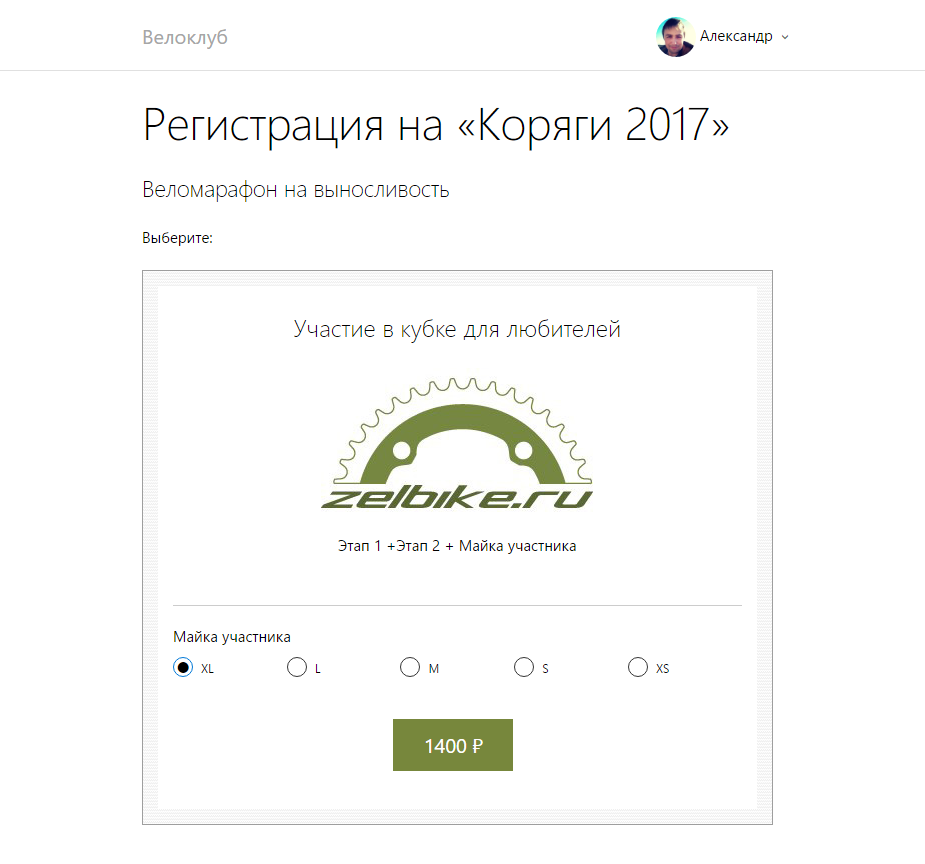Click the «Выберите:» prompt text

pyautogui.click(x=177, y=238)
